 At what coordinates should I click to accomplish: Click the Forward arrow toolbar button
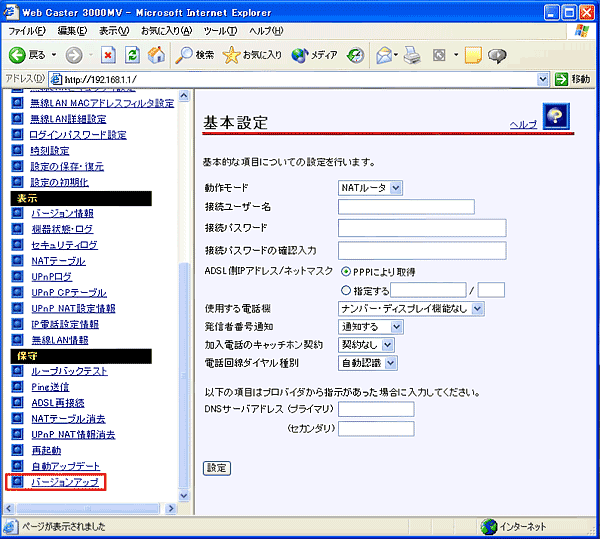(74, 55)
